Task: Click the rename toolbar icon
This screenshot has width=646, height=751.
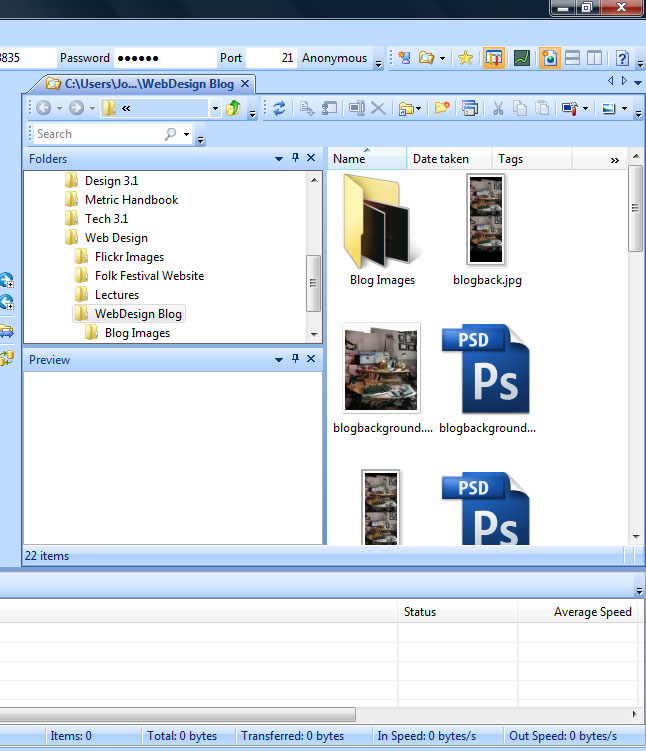Action: (x=357, y=108)
